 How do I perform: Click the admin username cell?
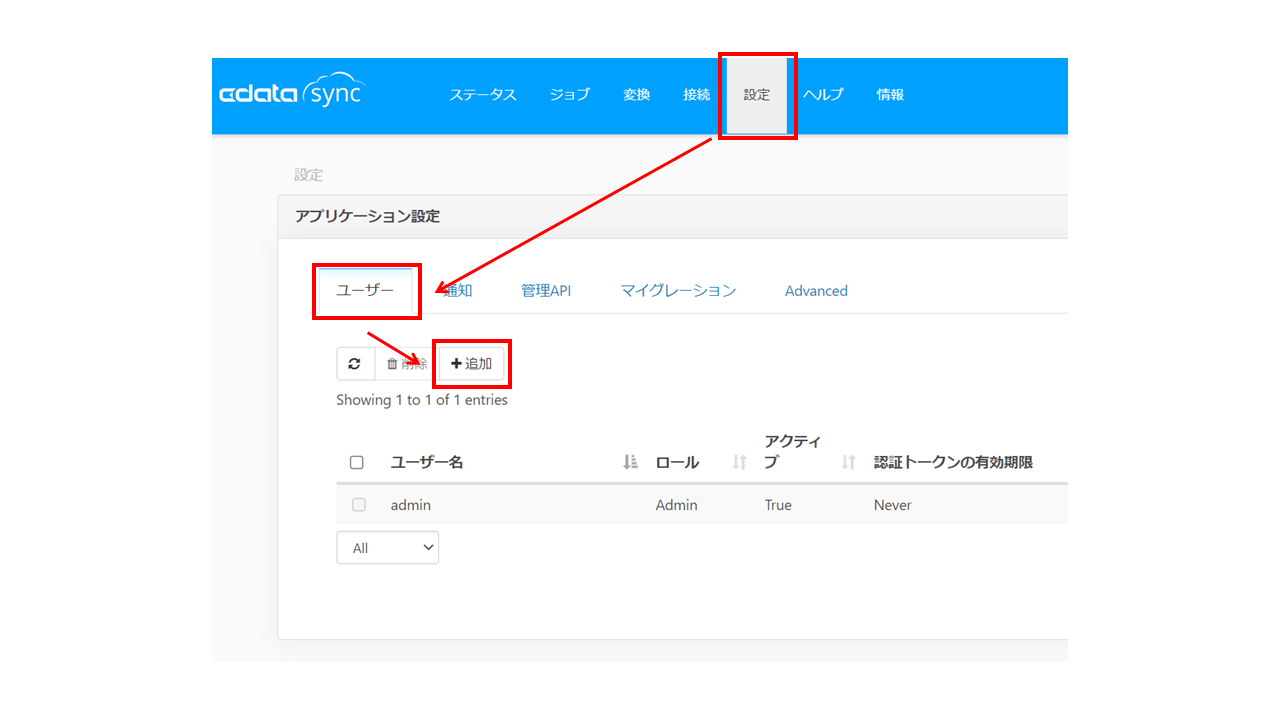(x=411, y=505)
